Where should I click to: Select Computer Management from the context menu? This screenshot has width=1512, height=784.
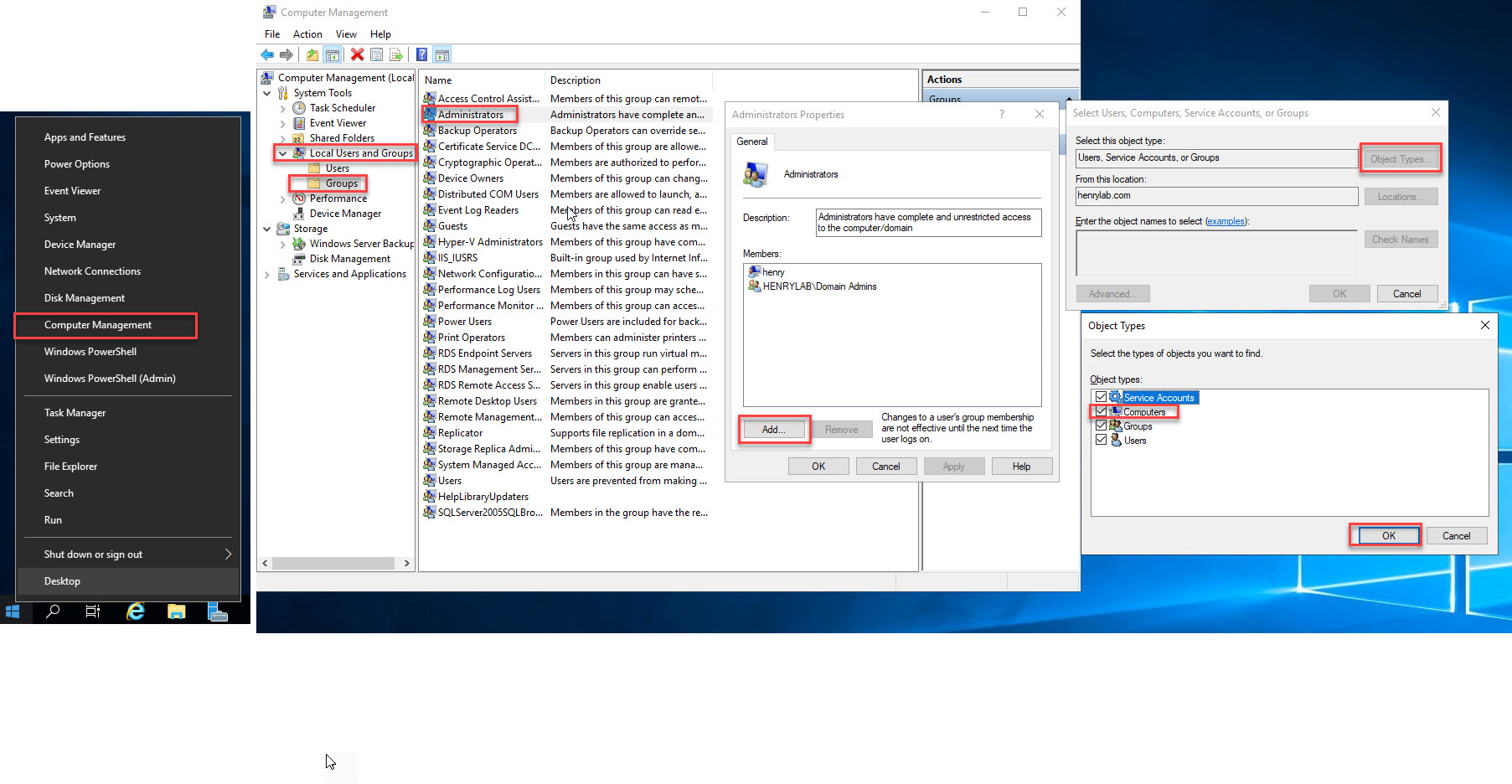98,325
